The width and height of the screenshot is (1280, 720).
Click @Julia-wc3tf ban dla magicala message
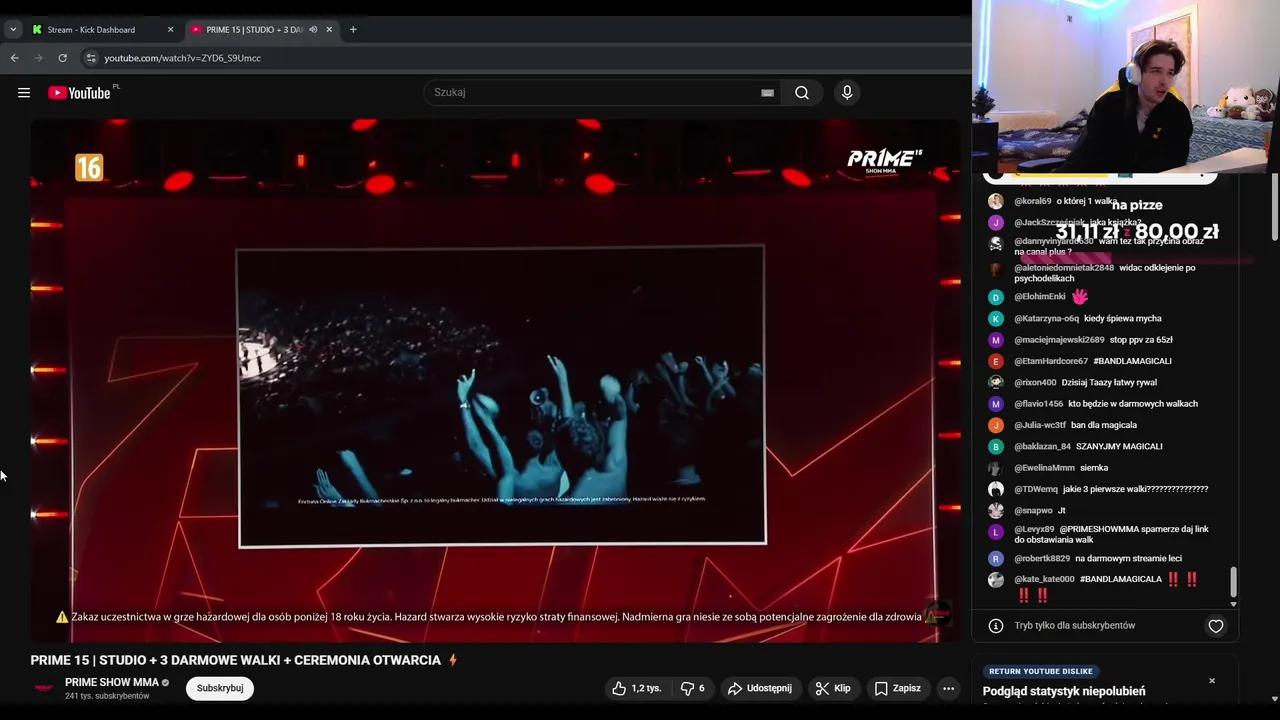1103,426
